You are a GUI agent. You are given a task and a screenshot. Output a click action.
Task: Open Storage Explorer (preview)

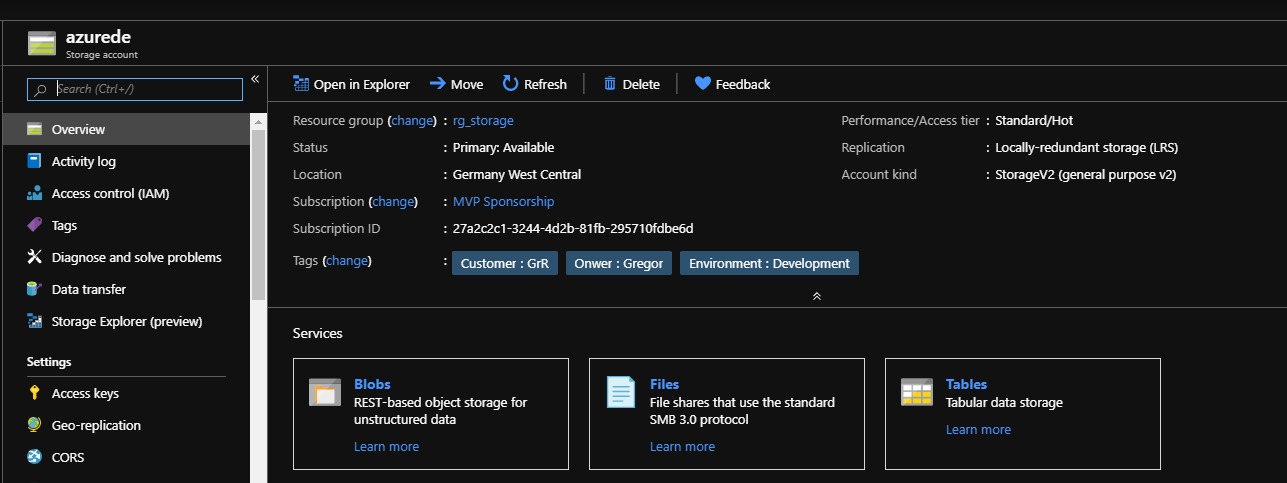pyautogui.click(x=125, y=321)
